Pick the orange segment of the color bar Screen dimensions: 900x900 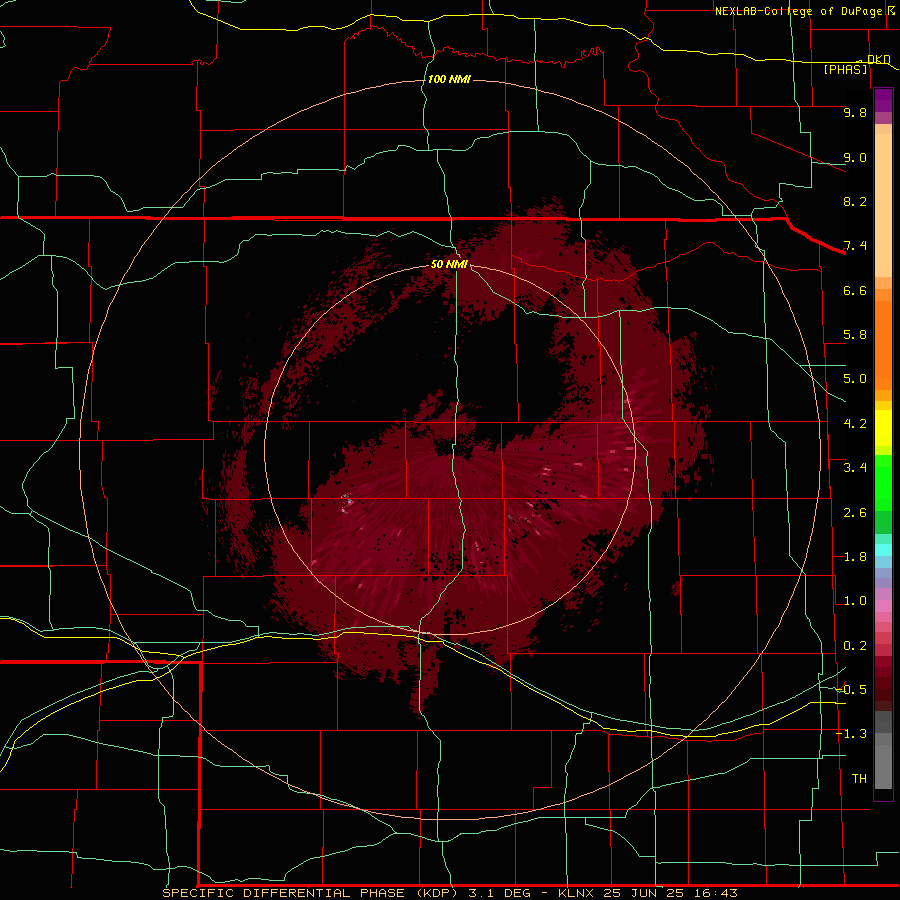pyautogui.click(x=883, y=344)
